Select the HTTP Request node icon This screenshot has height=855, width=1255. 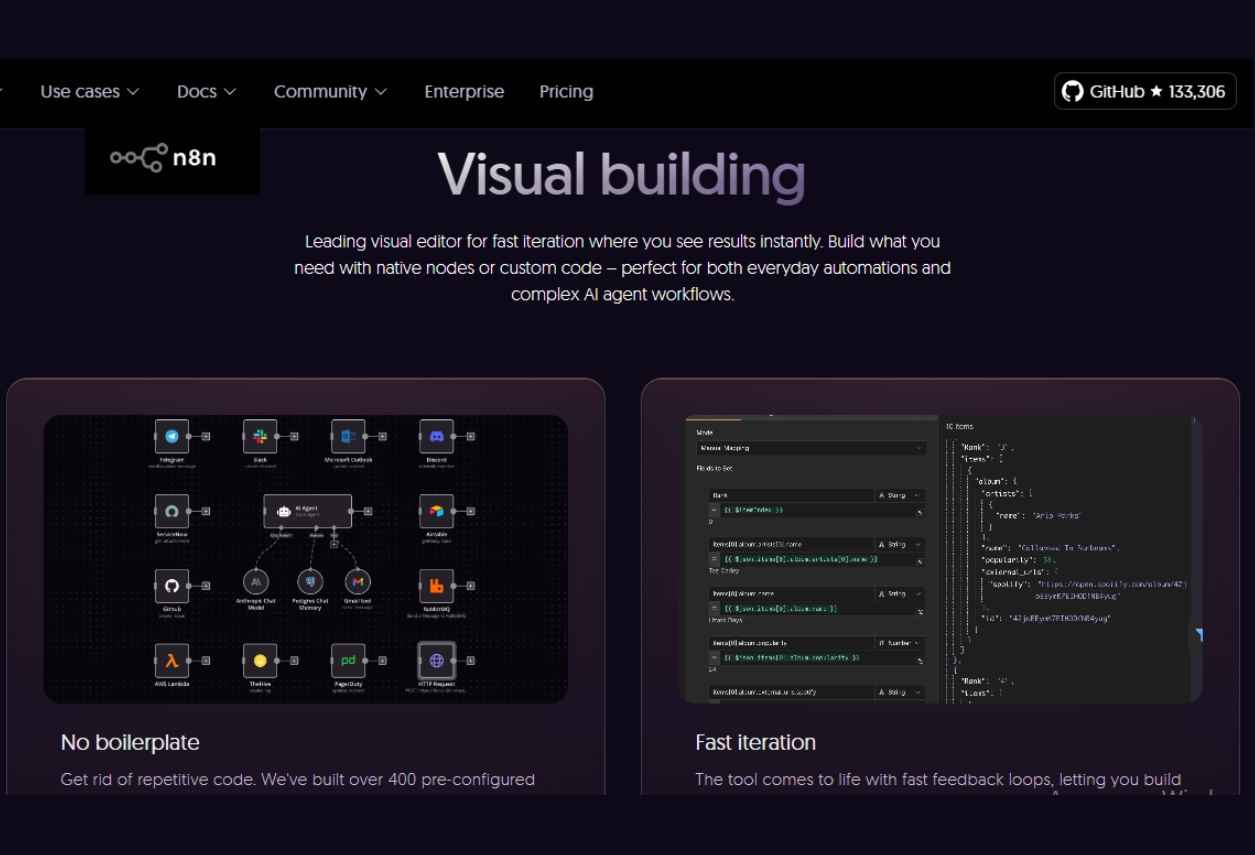click(x=436, y=660)
